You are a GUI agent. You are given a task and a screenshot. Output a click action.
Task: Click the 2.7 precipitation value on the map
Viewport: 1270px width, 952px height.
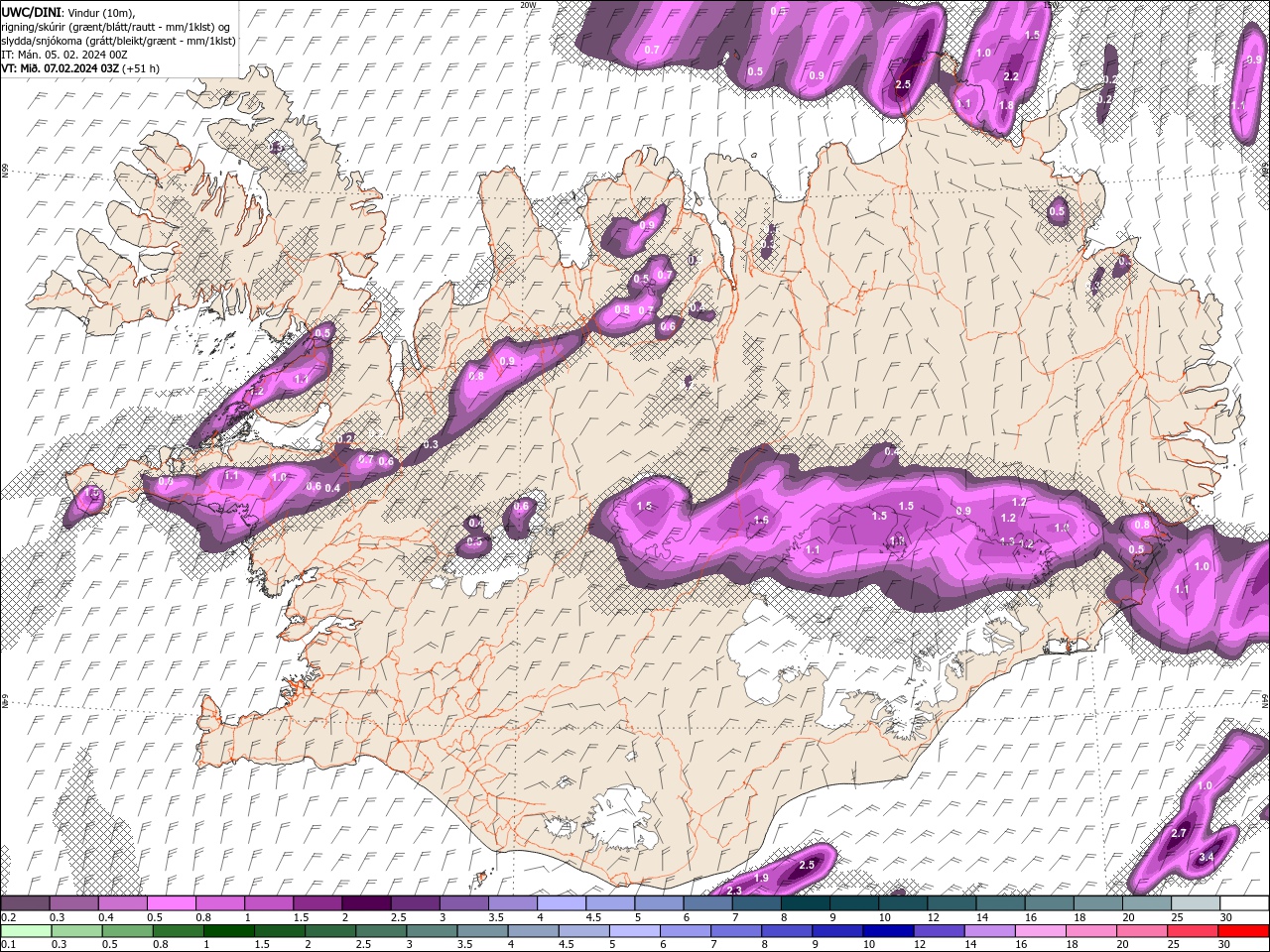click(x=1179, y=833)
